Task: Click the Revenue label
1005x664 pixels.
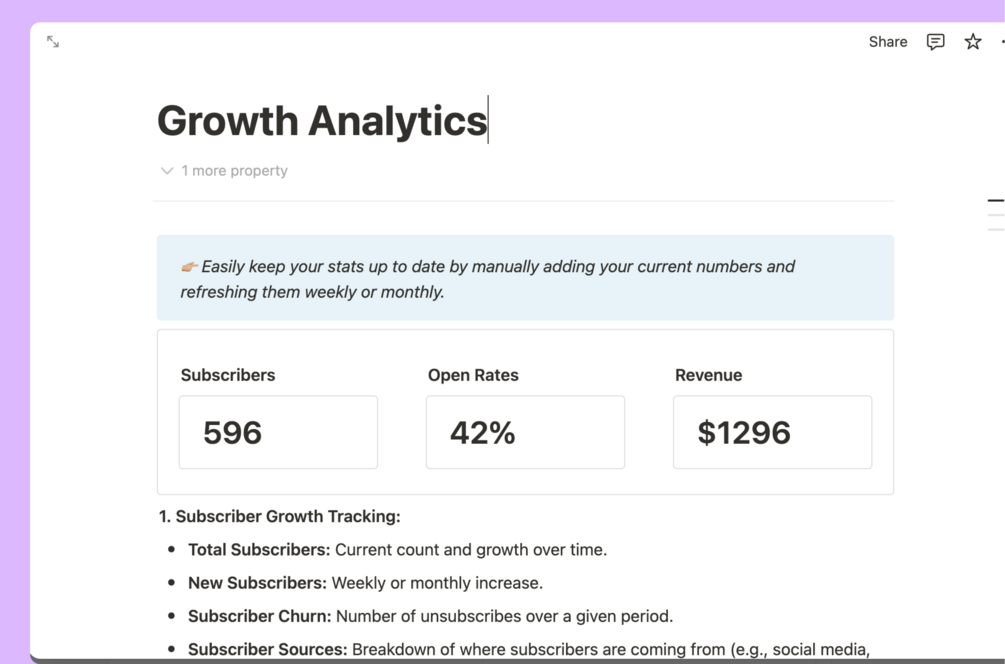Action: tap(708, 376)
